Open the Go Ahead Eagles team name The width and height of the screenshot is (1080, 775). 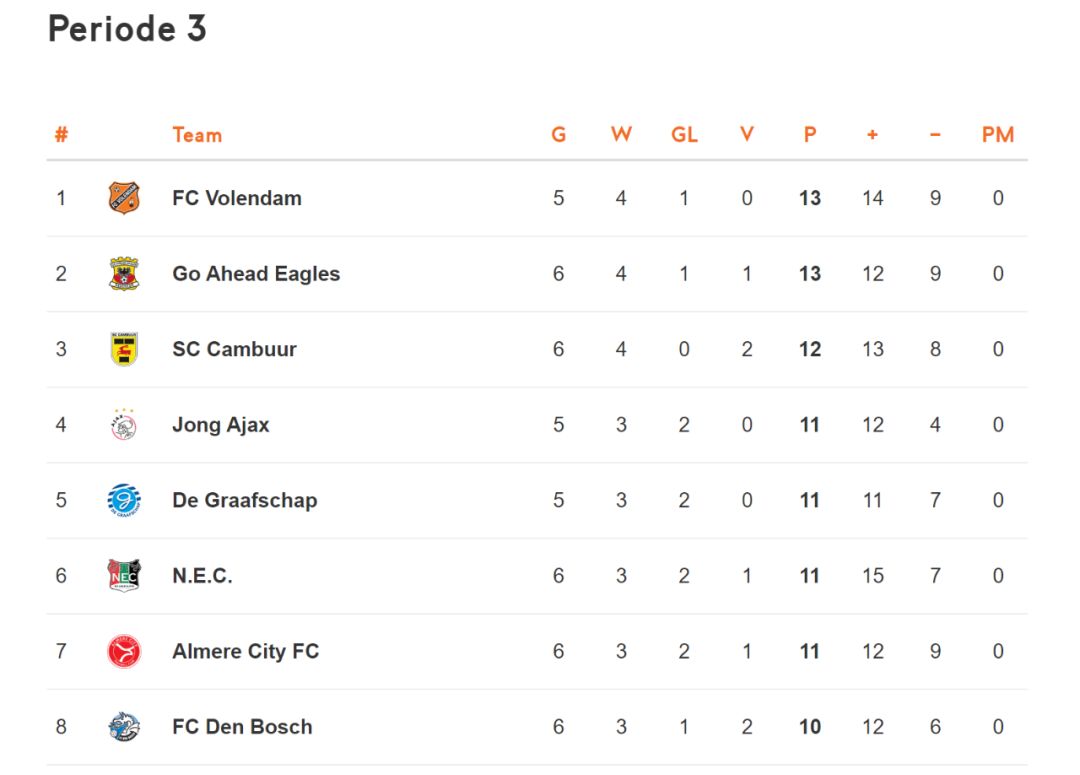pyautogui.click(x=256, y=274)
